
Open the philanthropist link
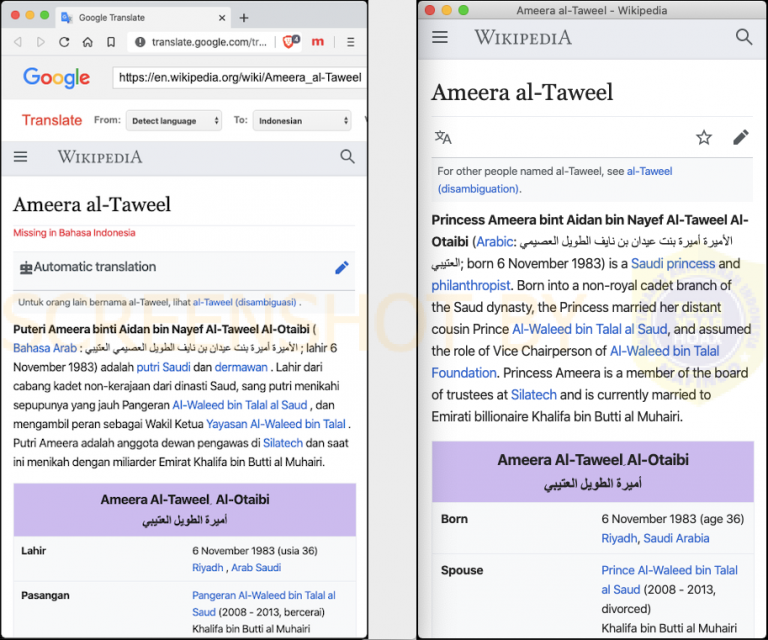(x=471, y=285)
